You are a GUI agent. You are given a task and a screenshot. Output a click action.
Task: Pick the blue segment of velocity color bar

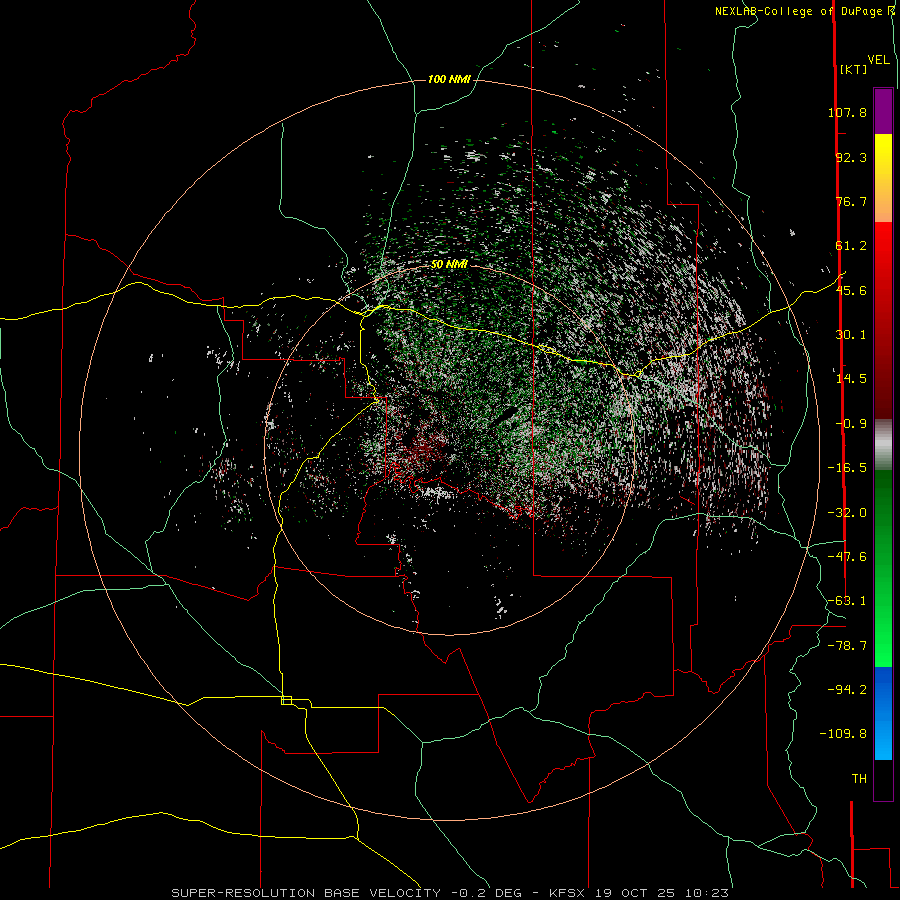pos(883,689)
